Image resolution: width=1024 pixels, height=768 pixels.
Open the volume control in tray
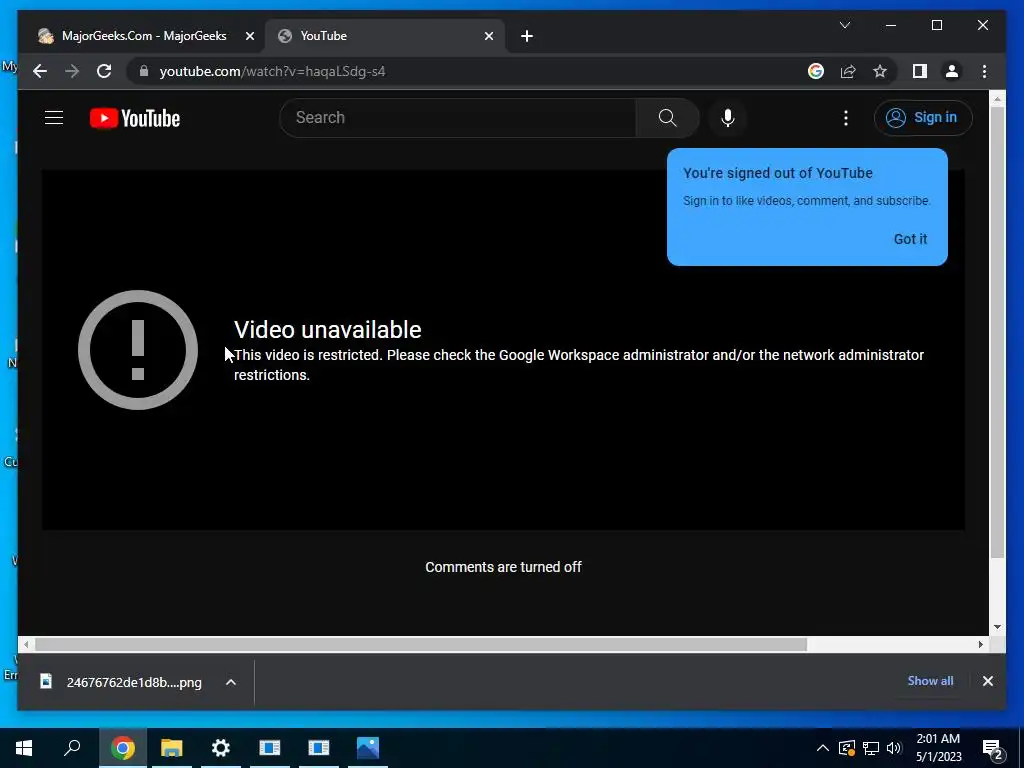(x=894, y=748)
